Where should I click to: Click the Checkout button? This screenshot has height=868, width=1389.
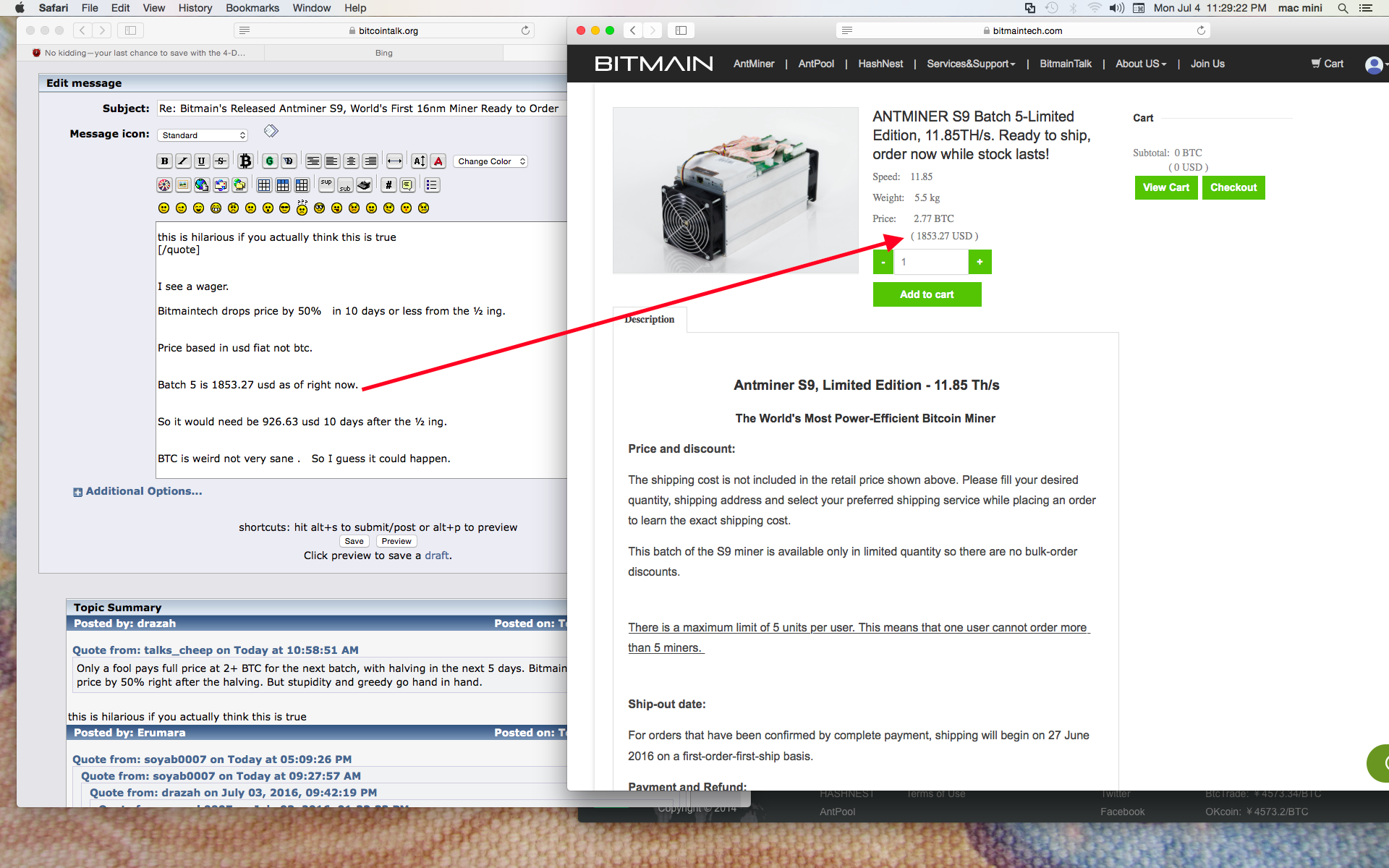tap(1233, 187)
